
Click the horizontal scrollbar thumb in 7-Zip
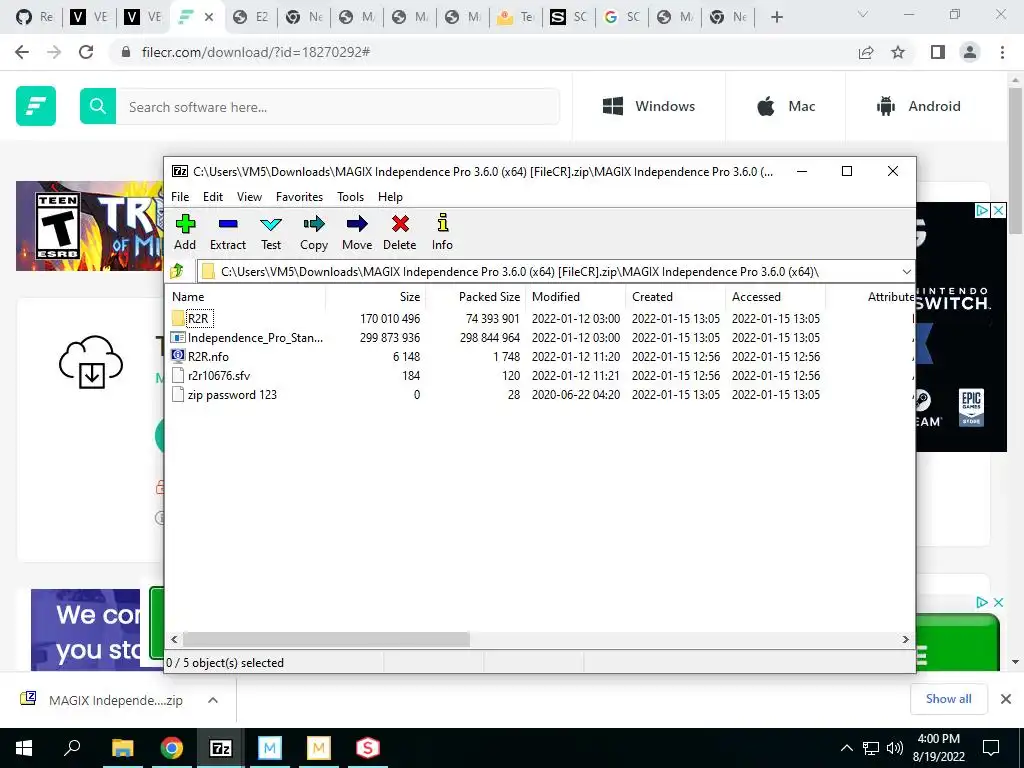326,639
